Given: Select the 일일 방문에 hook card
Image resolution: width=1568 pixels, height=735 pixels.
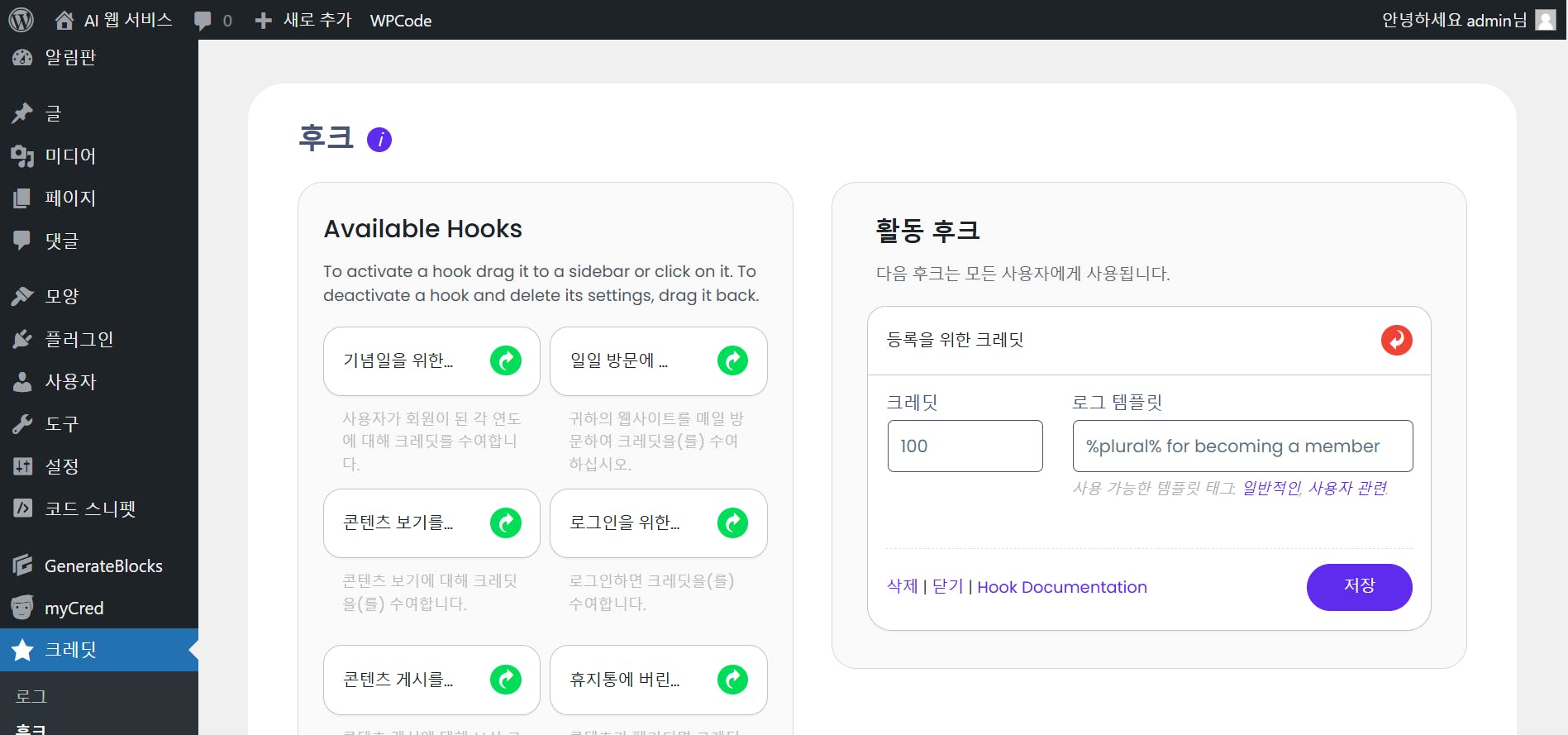Looking at the screenshot, I should click(659, 361).
